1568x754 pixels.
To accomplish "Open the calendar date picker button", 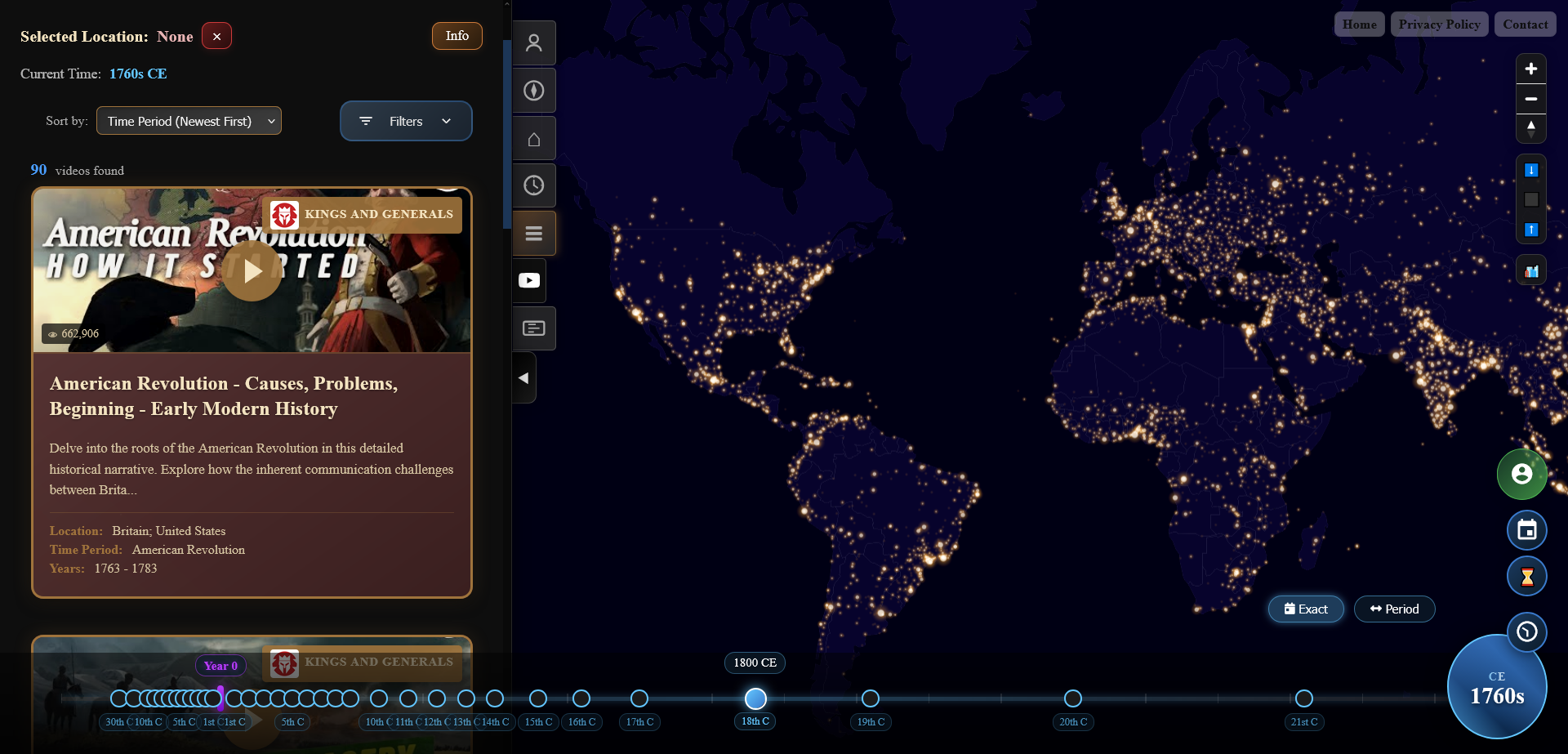I will 1526,530.
